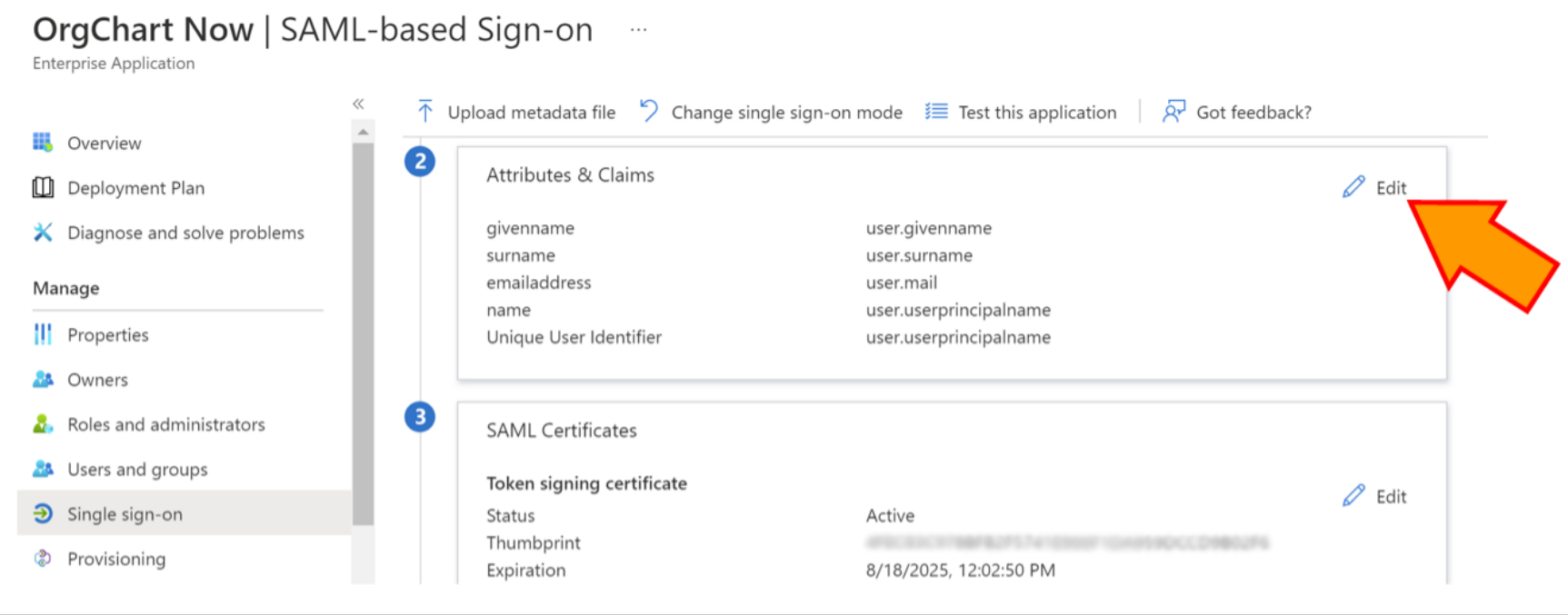Image resolution: width=1568 pixels, height=615 pixels.
Task: Click the Upload metadata file arrow icon
Action: 424,111
